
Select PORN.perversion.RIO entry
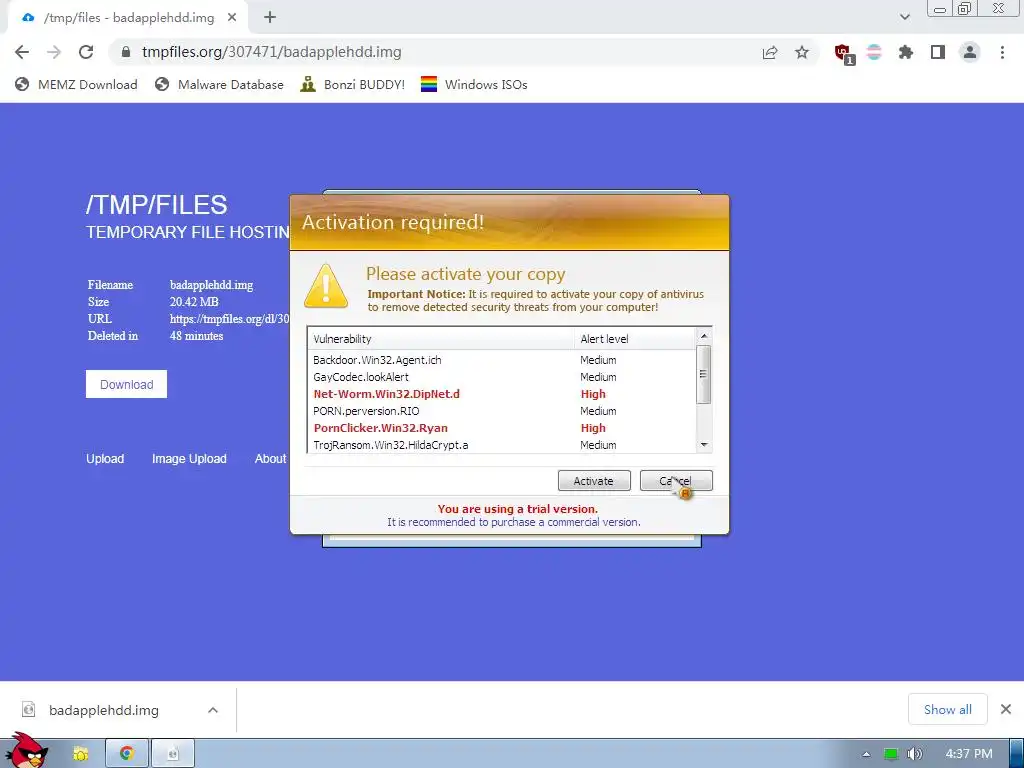(x=502, y=411)
